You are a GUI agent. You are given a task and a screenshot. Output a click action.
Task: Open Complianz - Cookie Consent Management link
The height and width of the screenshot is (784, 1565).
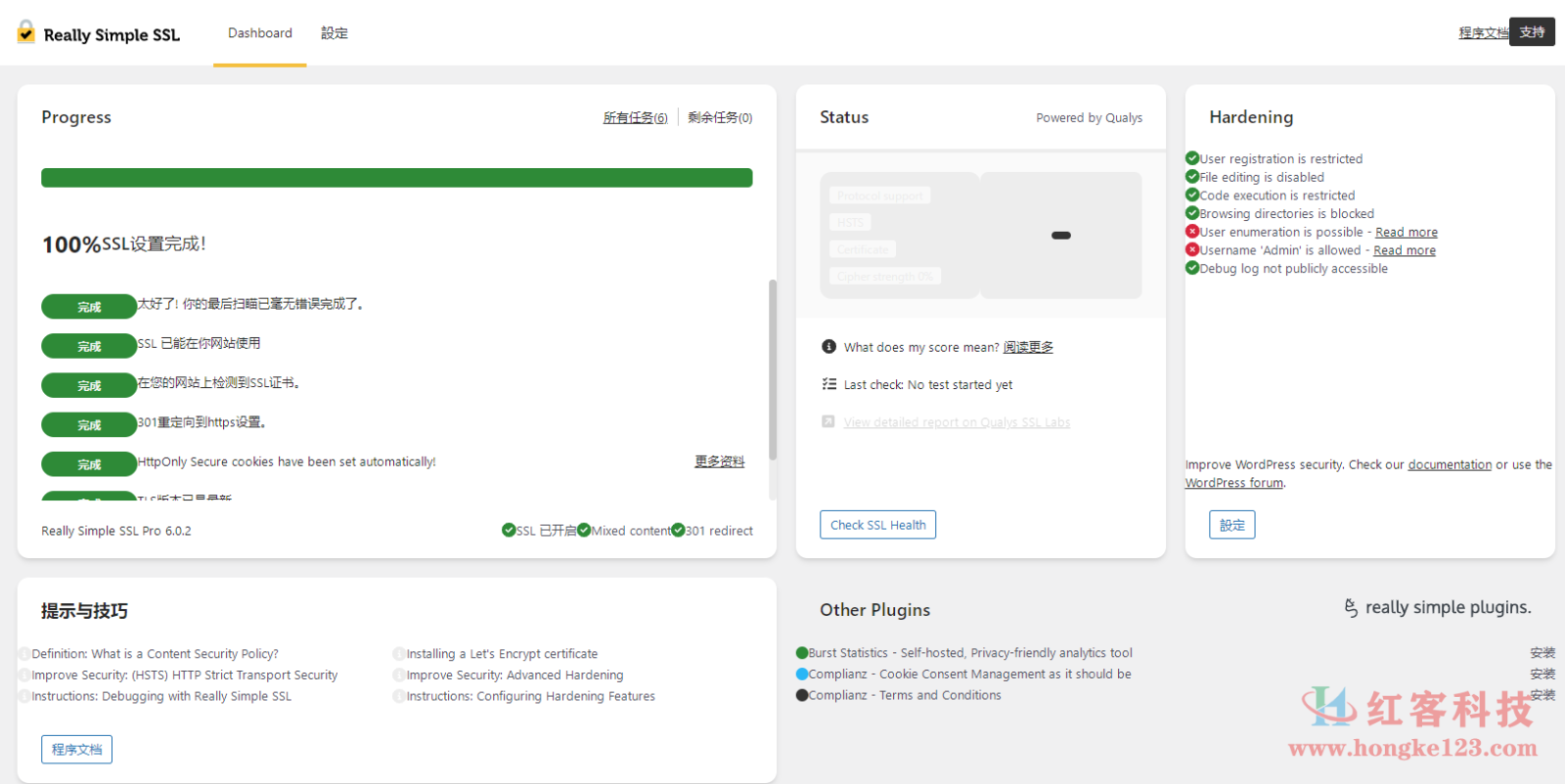[x=969, y=675]
